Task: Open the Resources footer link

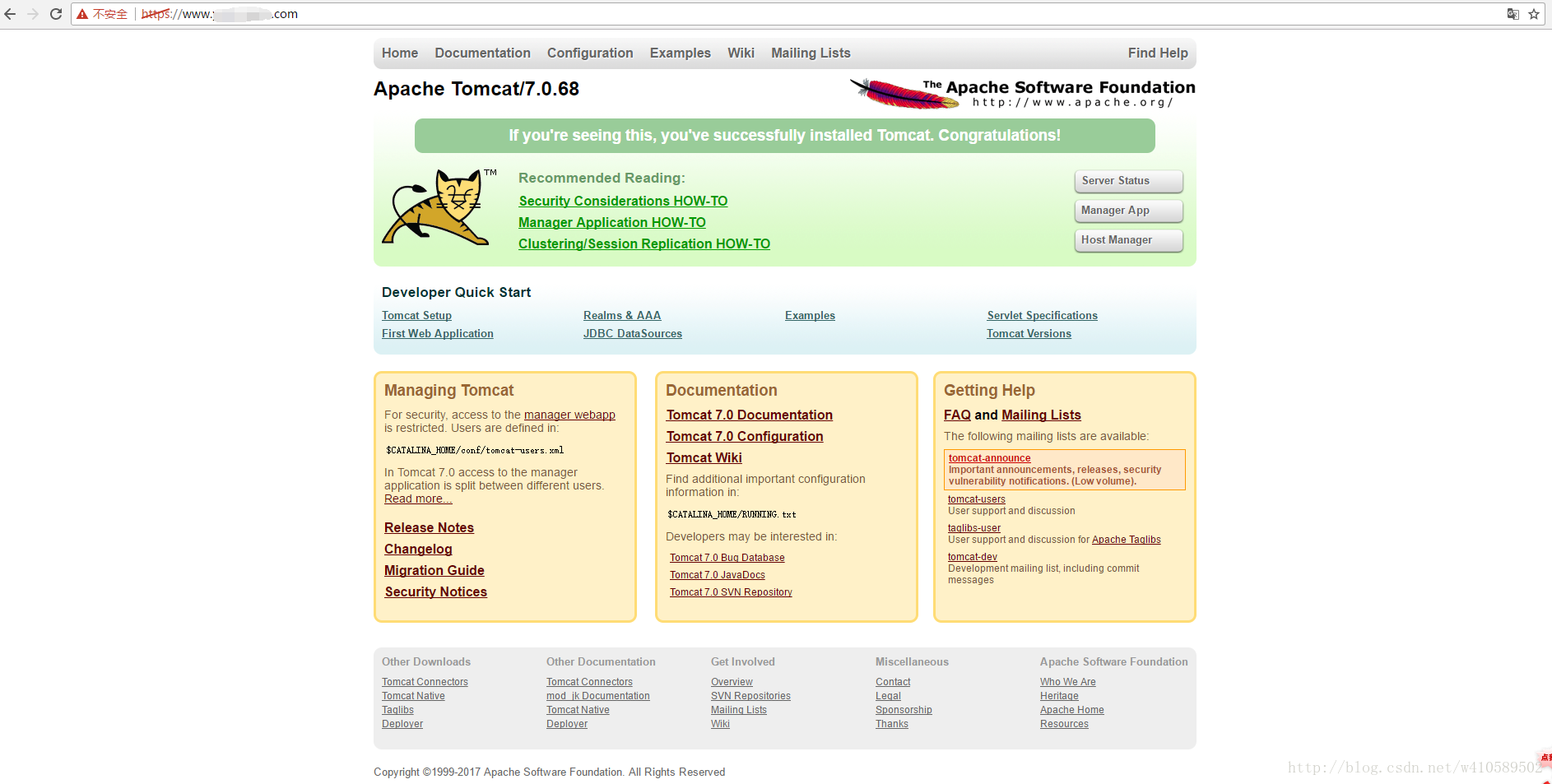Action: point(1064,724)
